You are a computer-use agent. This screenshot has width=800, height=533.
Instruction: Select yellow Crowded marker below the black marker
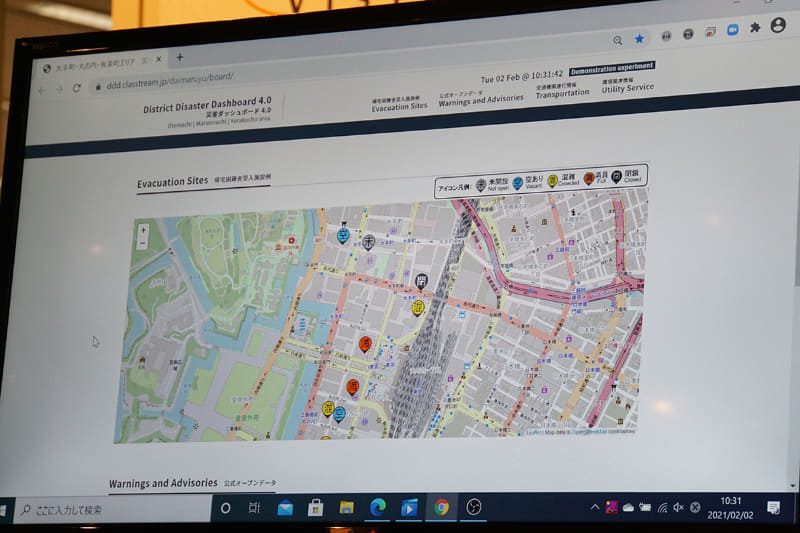tap(418, 308)
